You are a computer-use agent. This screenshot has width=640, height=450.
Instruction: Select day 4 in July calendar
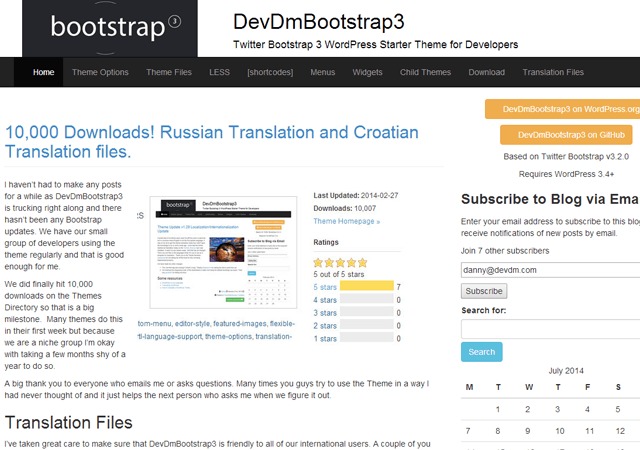(x=587, y=409)
